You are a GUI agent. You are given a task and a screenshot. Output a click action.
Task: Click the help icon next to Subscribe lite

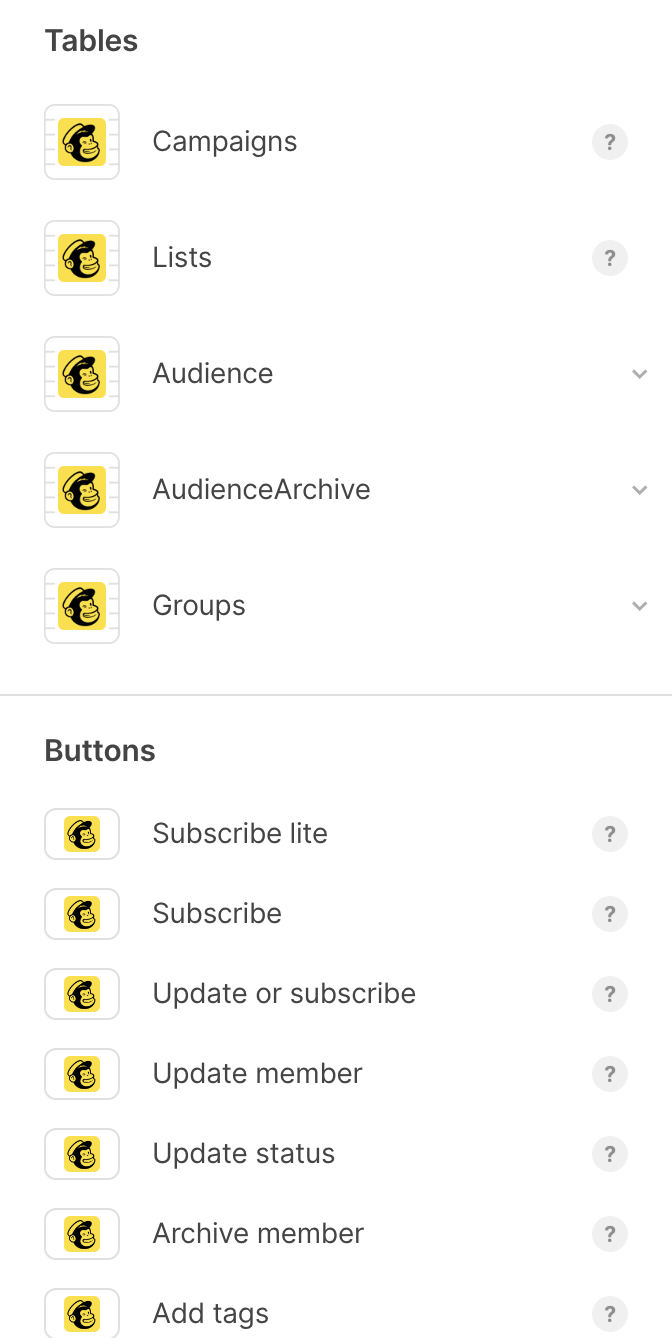coord(610,834)
